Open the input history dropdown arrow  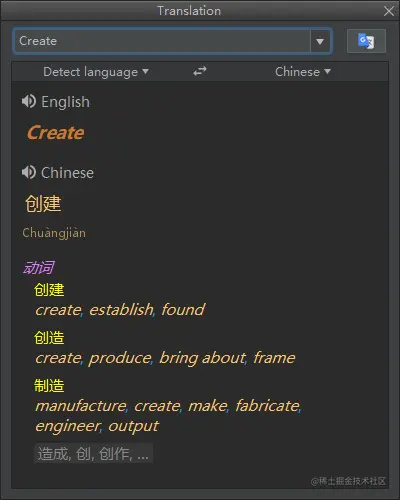[x=320, y=41]
